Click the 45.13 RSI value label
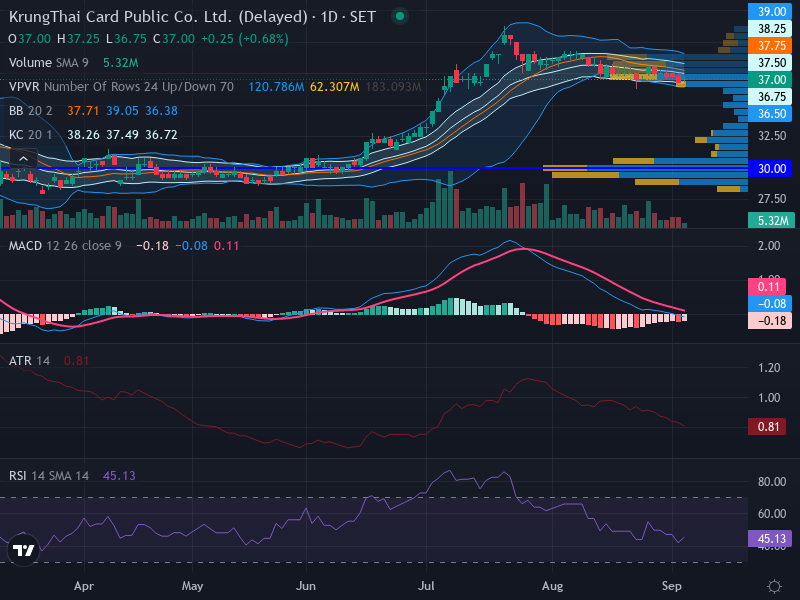This screenshot has width=800, height=600. click(770, 539)
